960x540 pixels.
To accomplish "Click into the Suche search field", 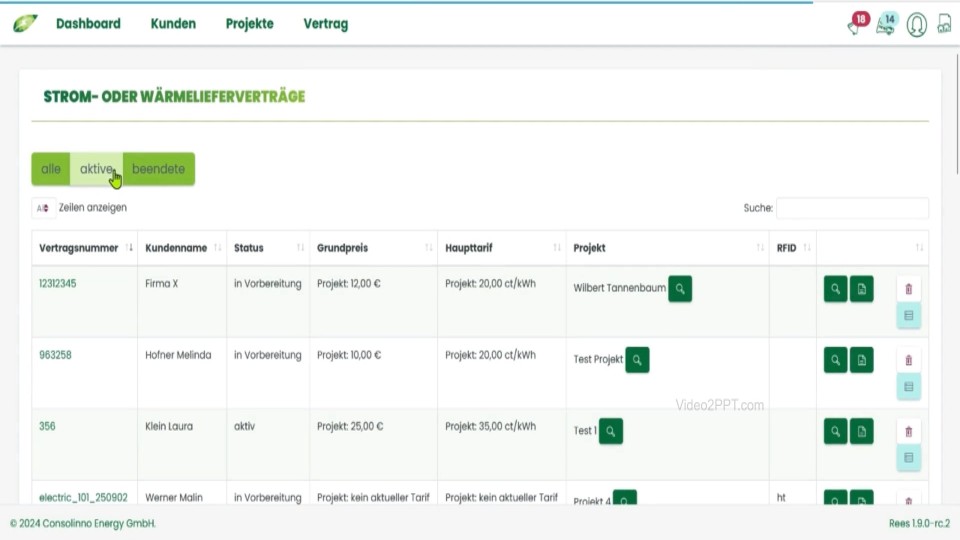I will [852, 208].
